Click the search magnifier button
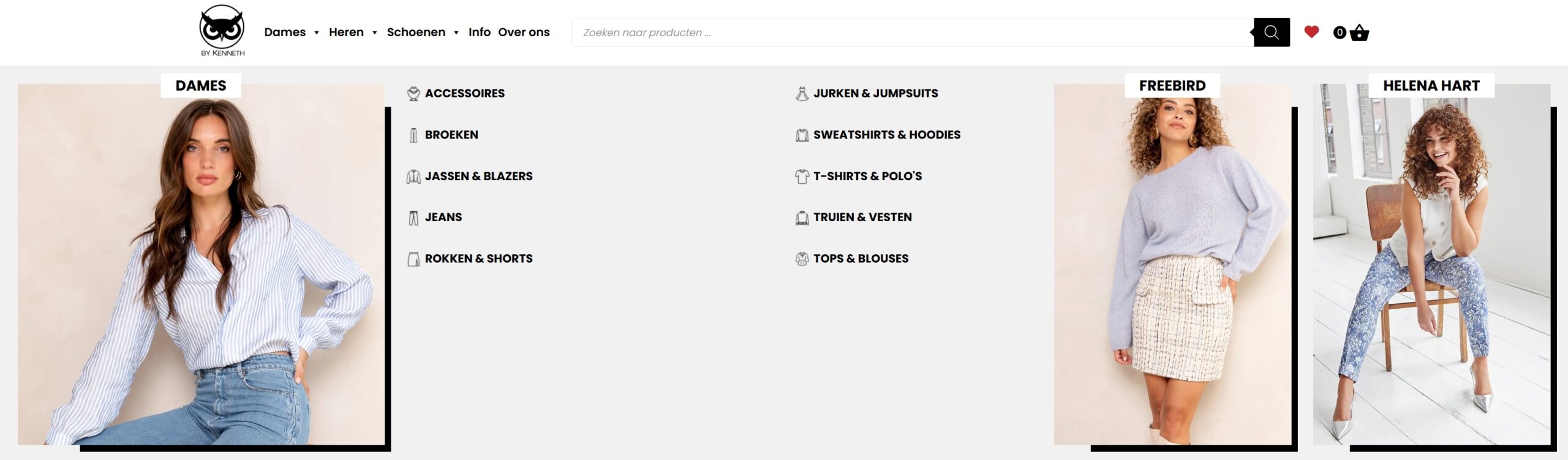 pyautogui.click(x=1272, y=32)
